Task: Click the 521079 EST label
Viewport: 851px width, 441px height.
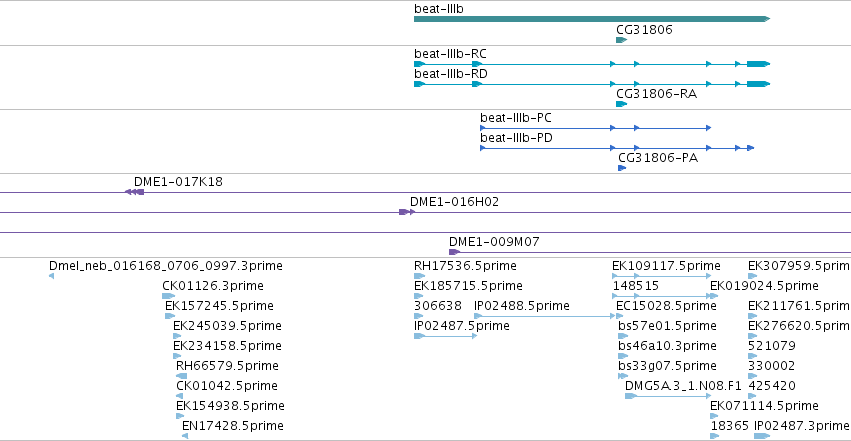Action: (x=772, y=346)
